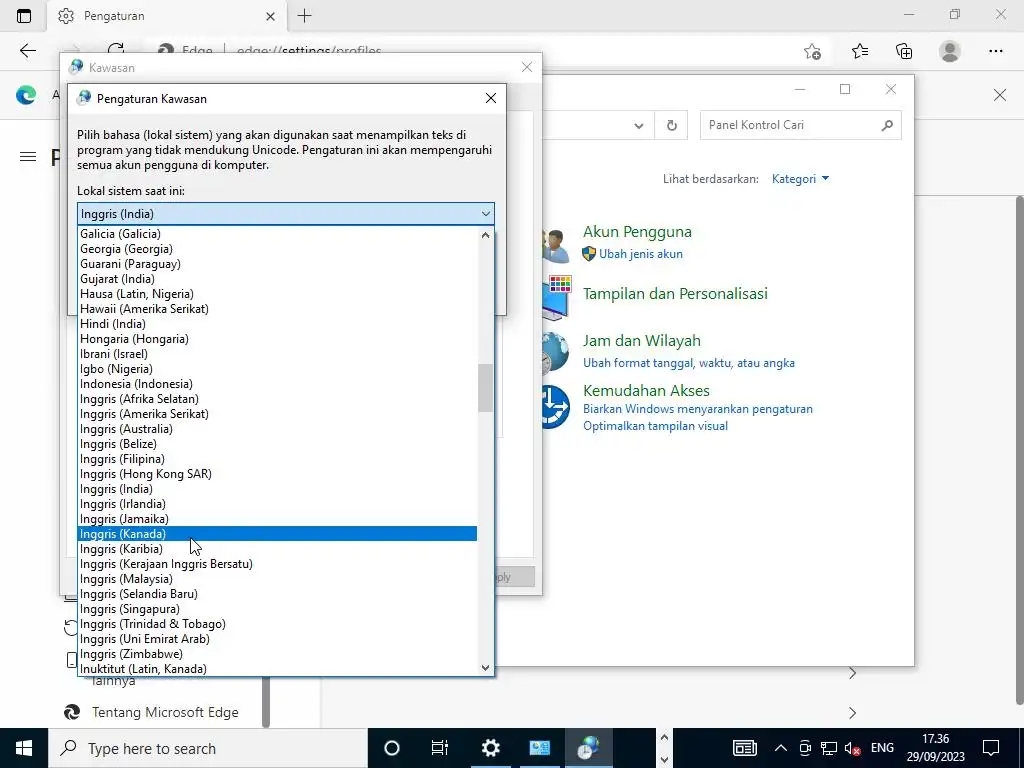Show hidden system tray icons chevron
1024x768 pixels.
click(780, 748)
